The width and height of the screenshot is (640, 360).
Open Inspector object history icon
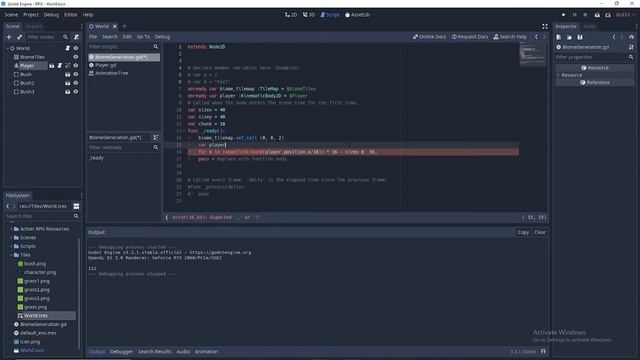(x=631, y=37)
